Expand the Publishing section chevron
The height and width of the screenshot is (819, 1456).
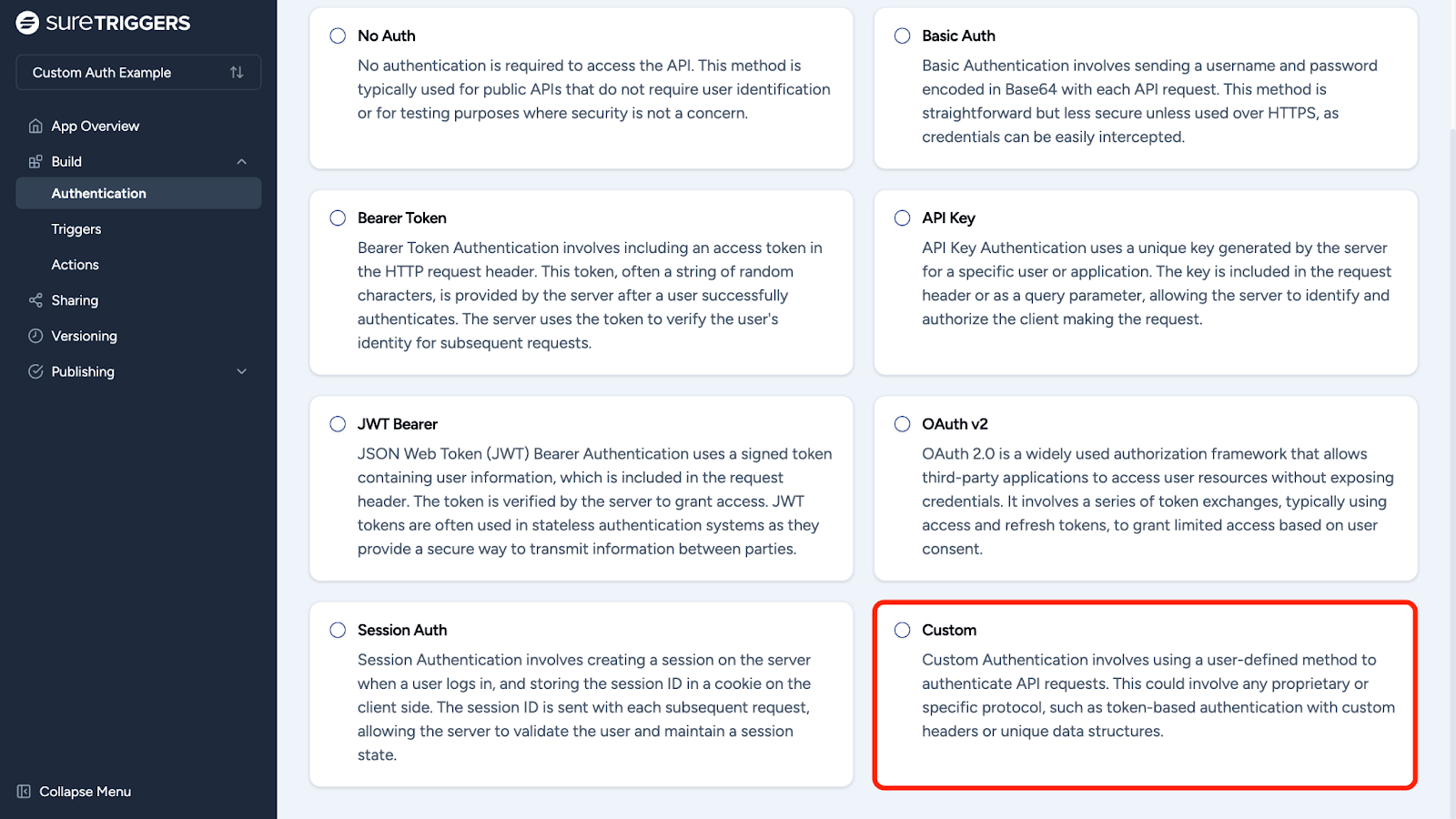point(242,371)
